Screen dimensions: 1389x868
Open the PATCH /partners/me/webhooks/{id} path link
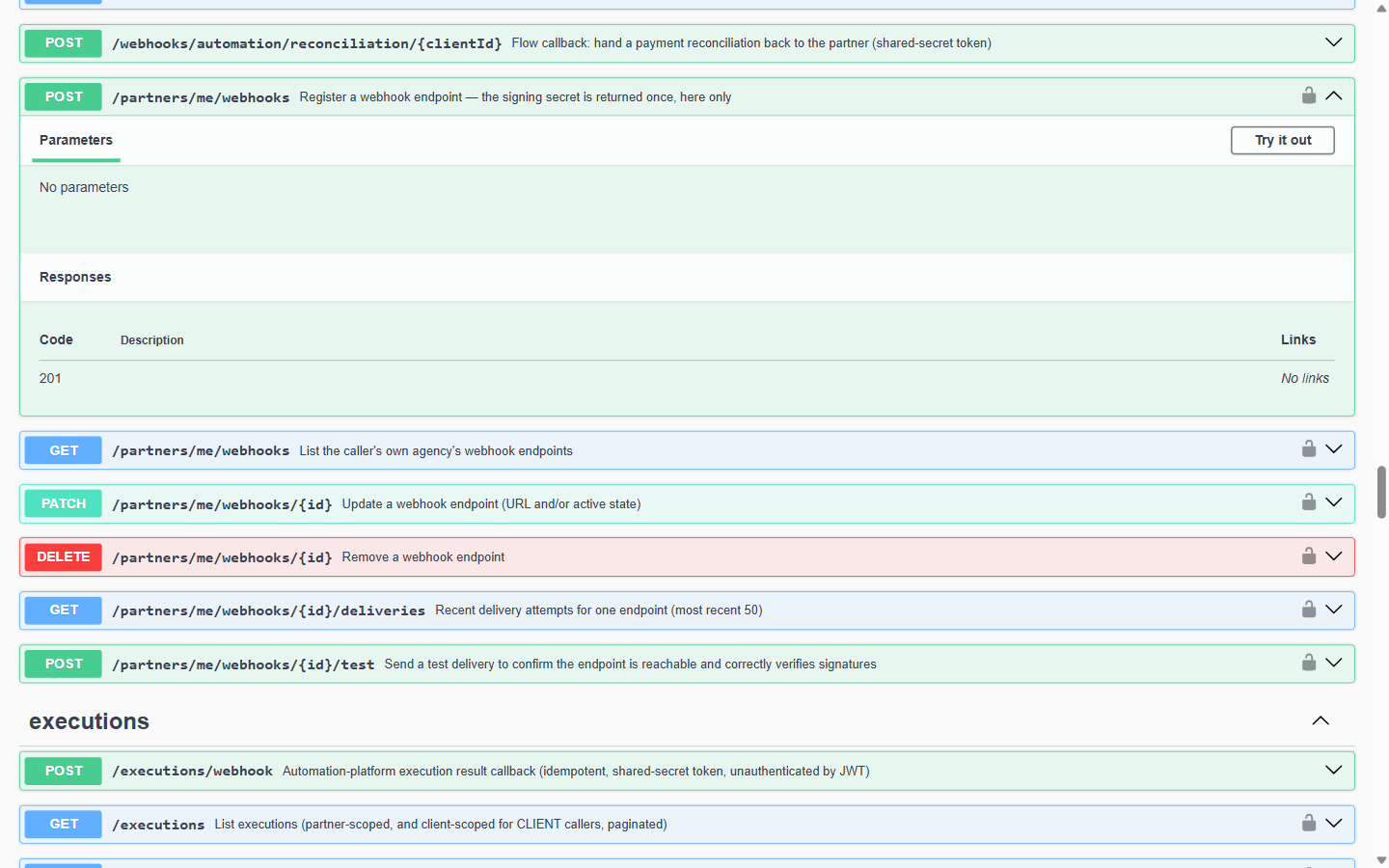click(x=222, y=504)
